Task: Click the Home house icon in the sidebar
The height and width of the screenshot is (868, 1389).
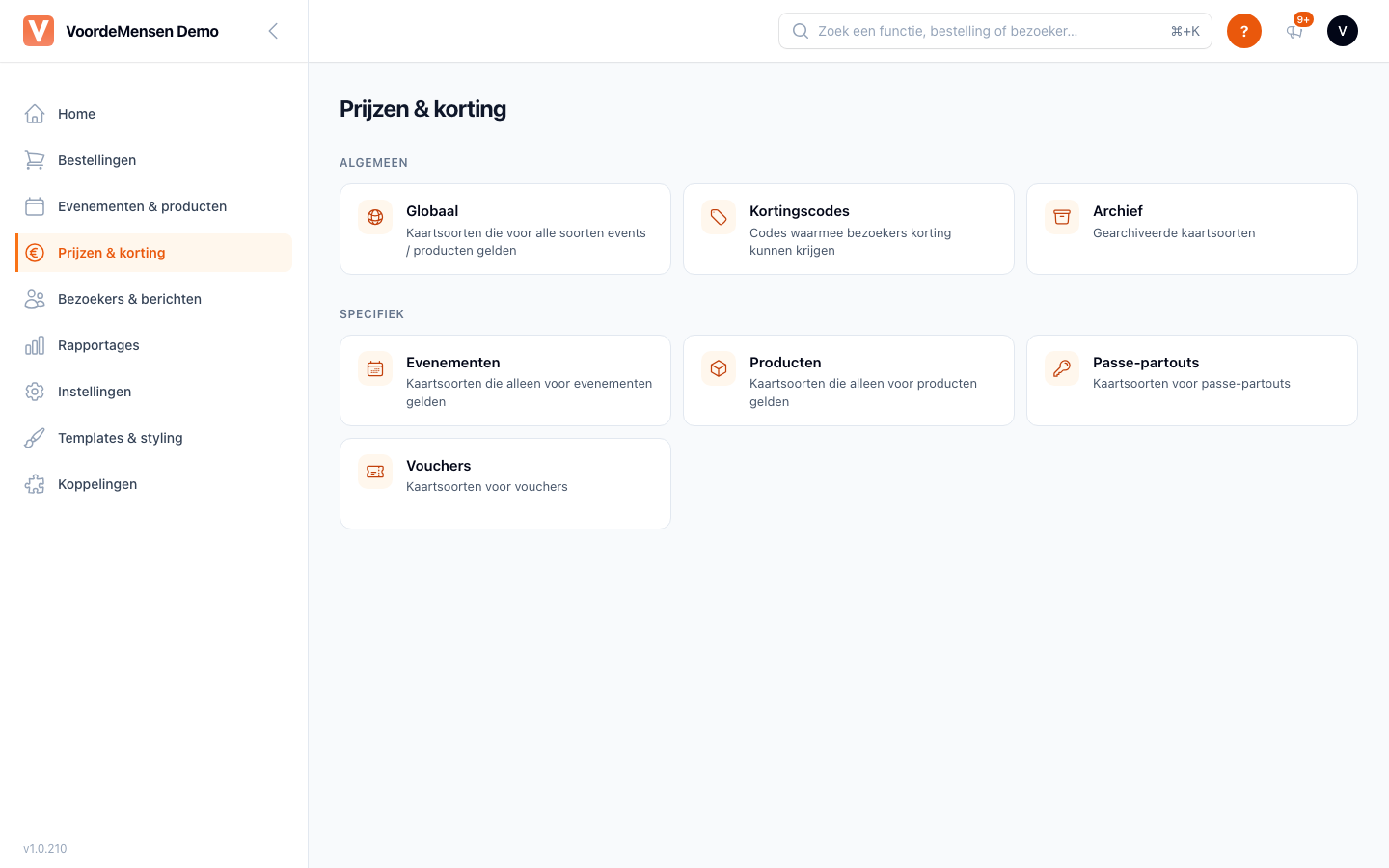Action: point(35,114)
